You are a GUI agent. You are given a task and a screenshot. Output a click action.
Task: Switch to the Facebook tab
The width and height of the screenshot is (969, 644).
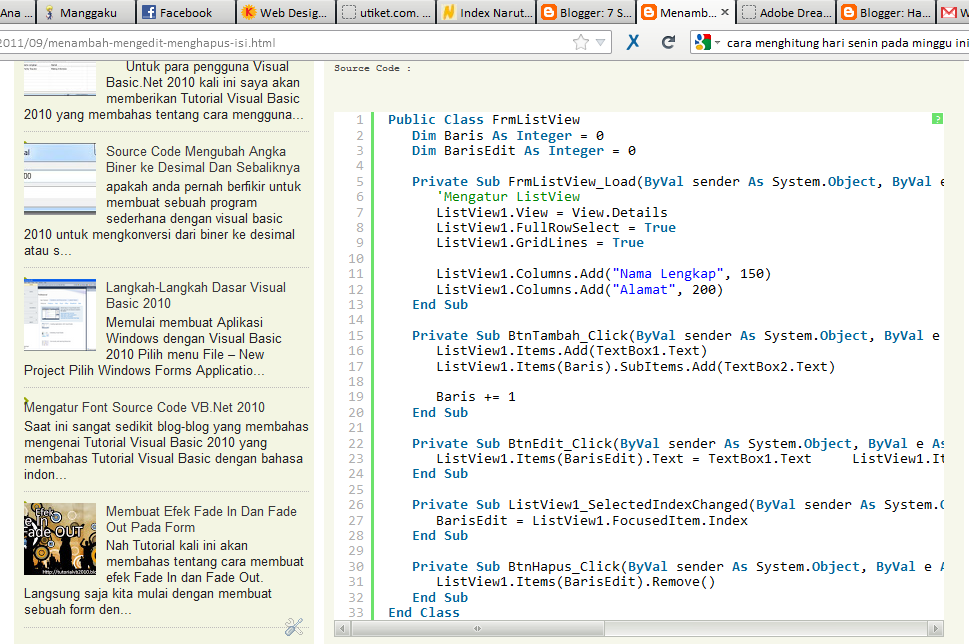click(185, 13)
